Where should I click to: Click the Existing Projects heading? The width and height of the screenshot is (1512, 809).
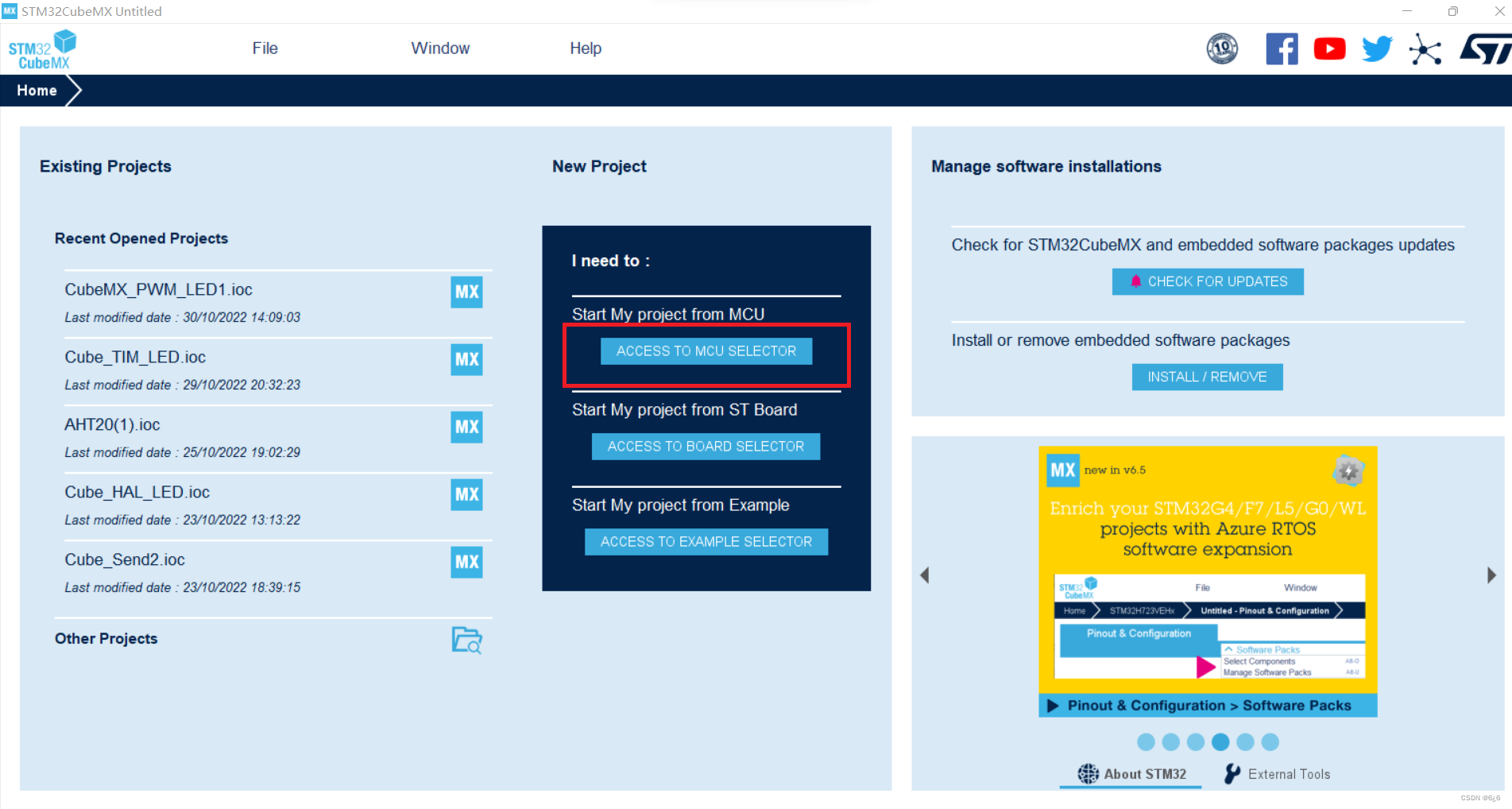(x=106, y=166)
